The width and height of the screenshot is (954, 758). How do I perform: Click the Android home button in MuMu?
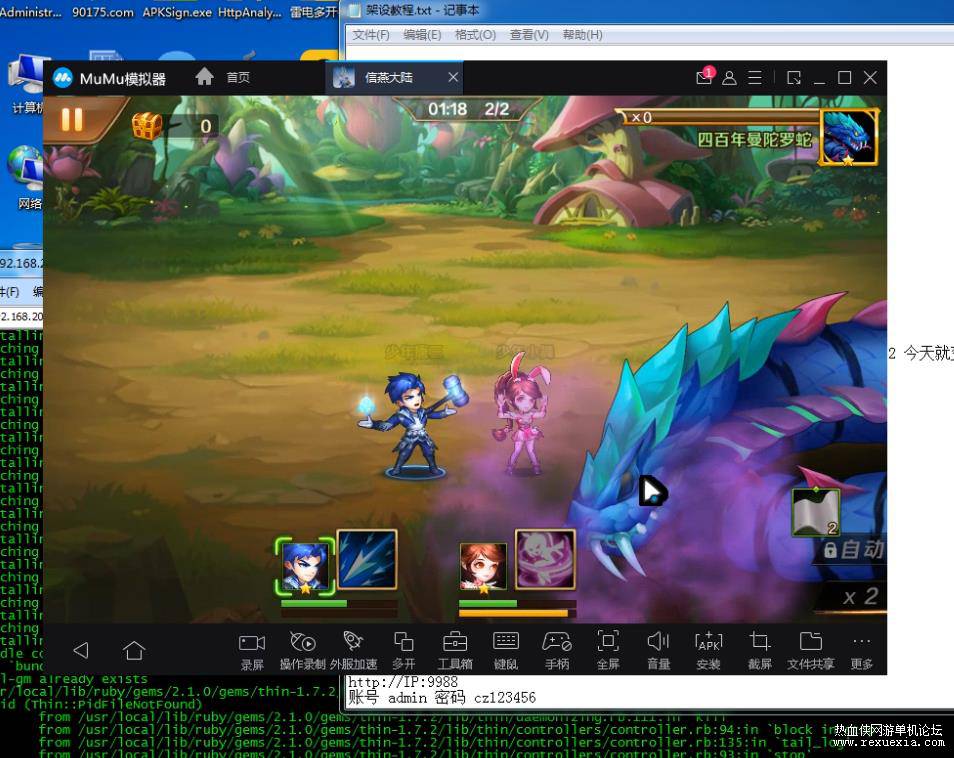(x=134, y=650)
